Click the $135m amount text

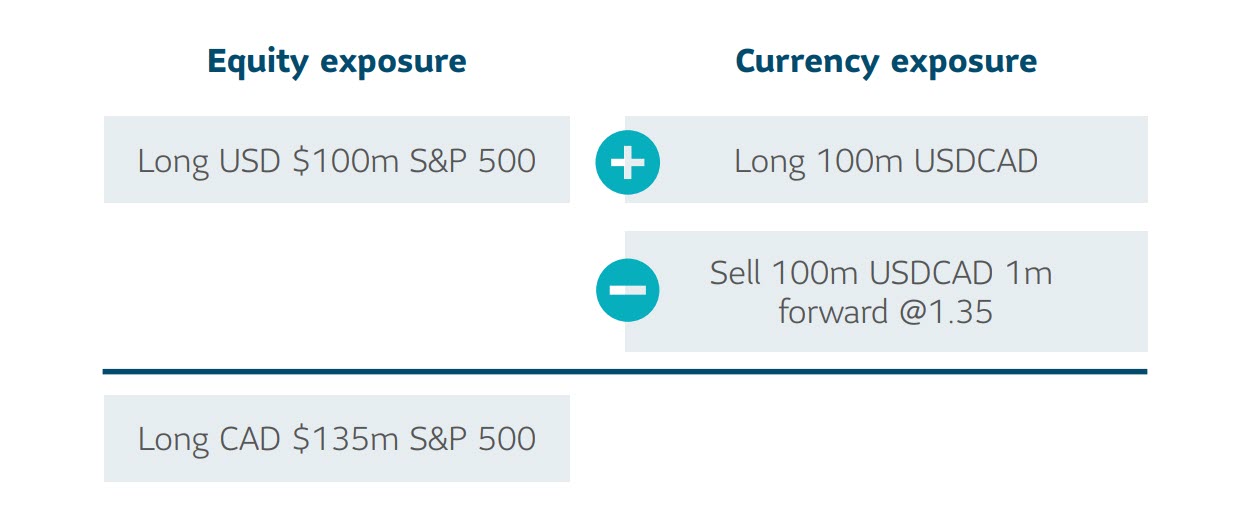345,439
